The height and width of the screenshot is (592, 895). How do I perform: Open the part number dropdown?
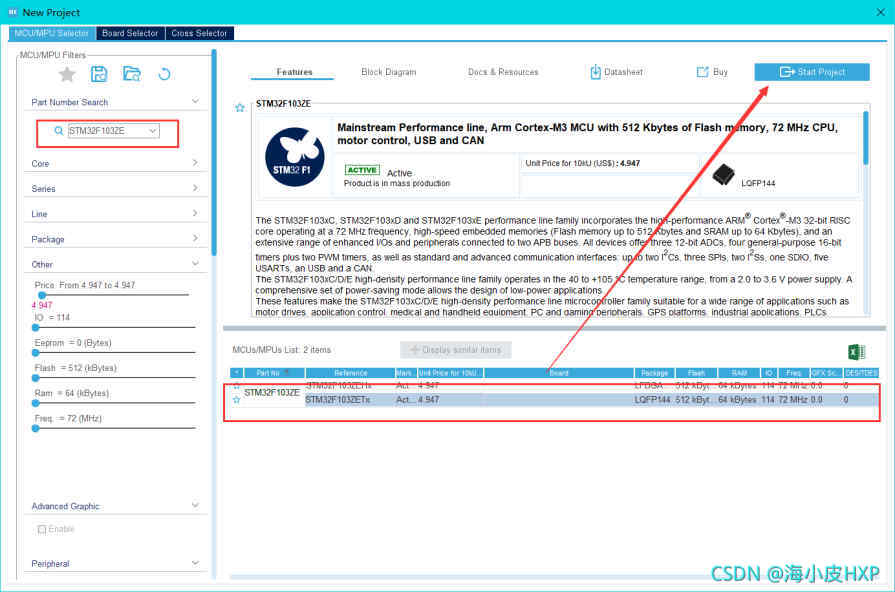point(152,131)
